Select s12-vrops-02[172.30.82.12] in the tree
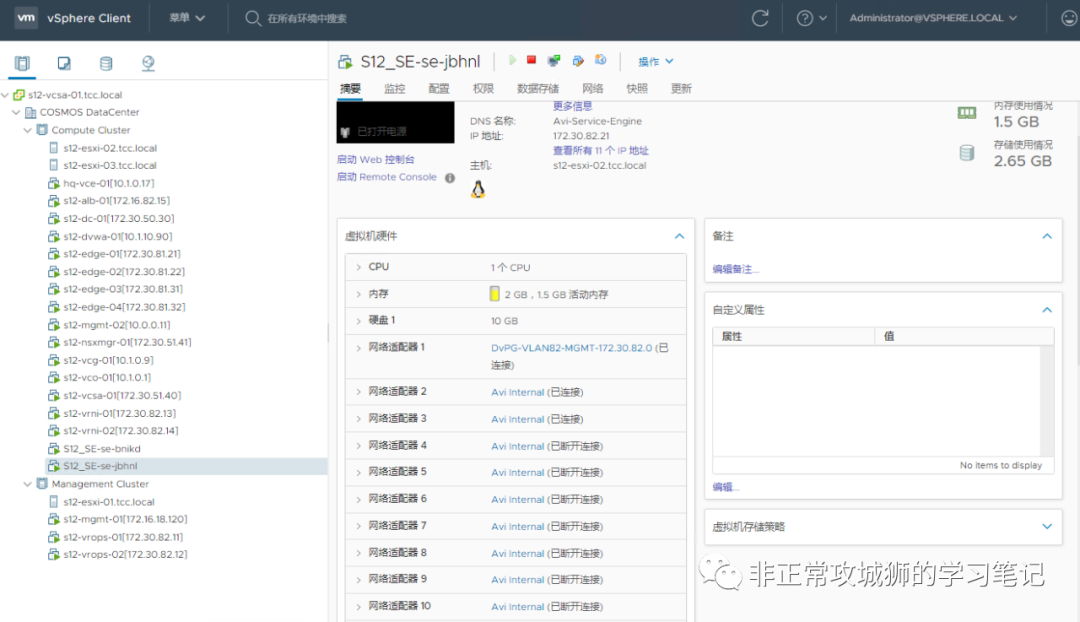The width and height of the screenshot is (1080, 622). 125,554
